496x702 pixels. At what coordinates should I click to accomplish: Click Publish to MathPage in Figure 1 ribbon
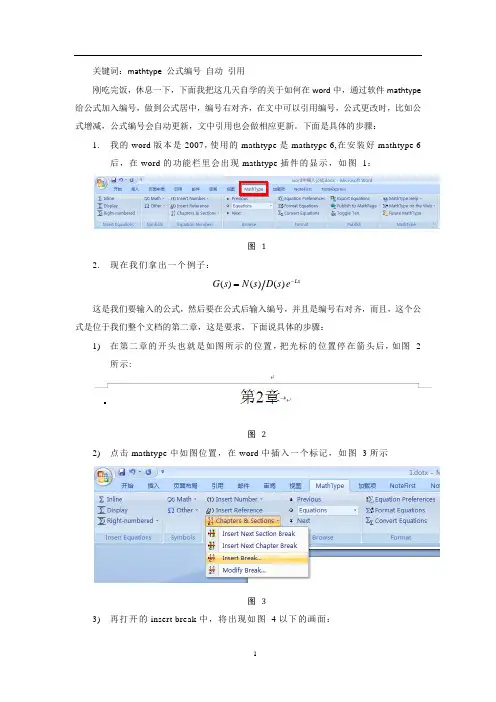coord(354,206)
